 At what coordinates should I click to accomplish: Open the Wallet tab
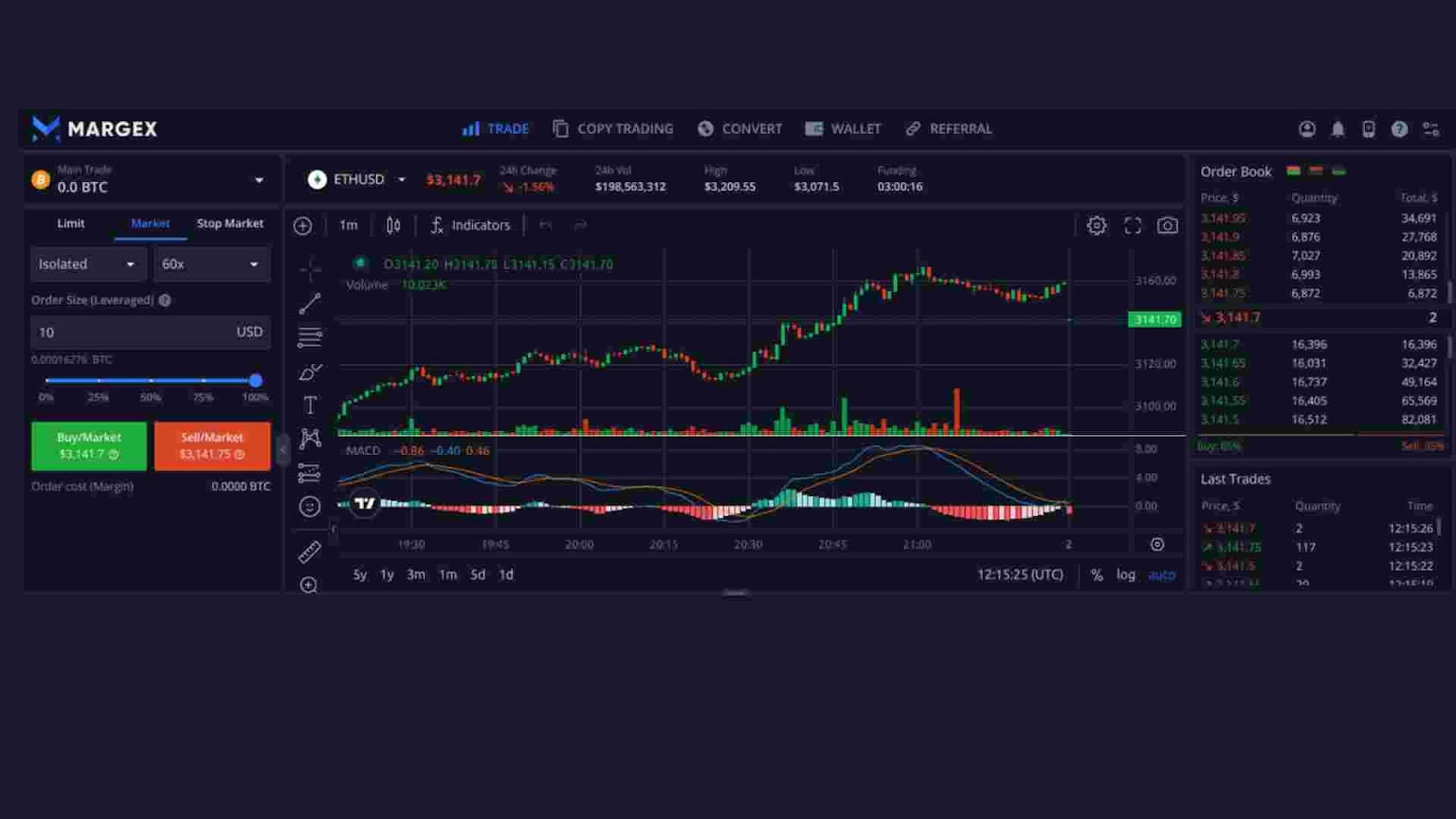tap(843, 129)
